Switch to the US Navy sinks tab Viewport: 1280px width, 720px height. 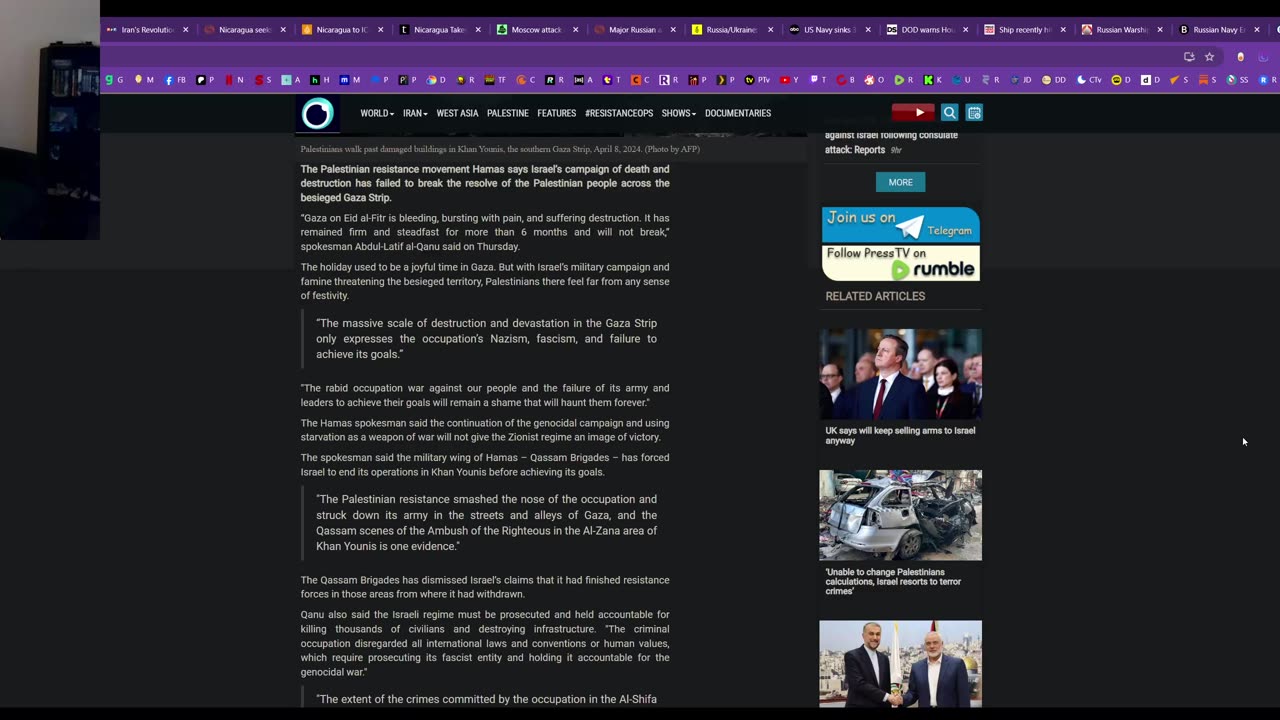pyautogui.click(x=829, y=30)
